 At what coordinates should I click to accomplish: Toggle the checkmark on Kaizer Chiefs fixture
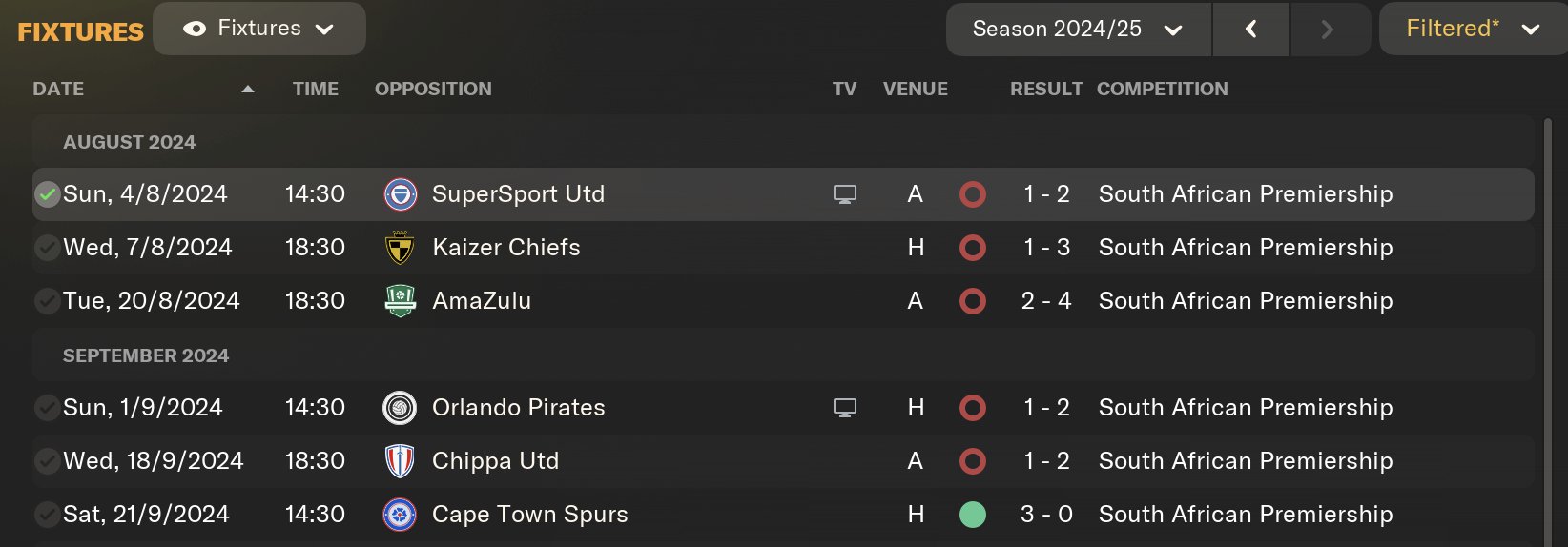(47, 248)
